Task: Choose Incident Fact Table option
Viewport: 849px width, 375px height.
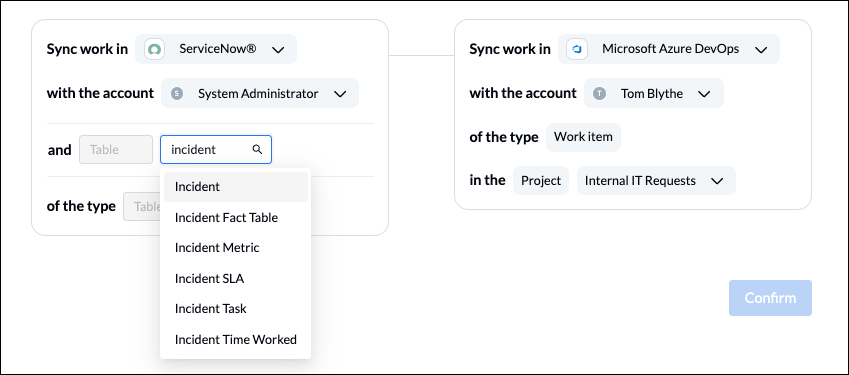Action: (x=236, y=218)
